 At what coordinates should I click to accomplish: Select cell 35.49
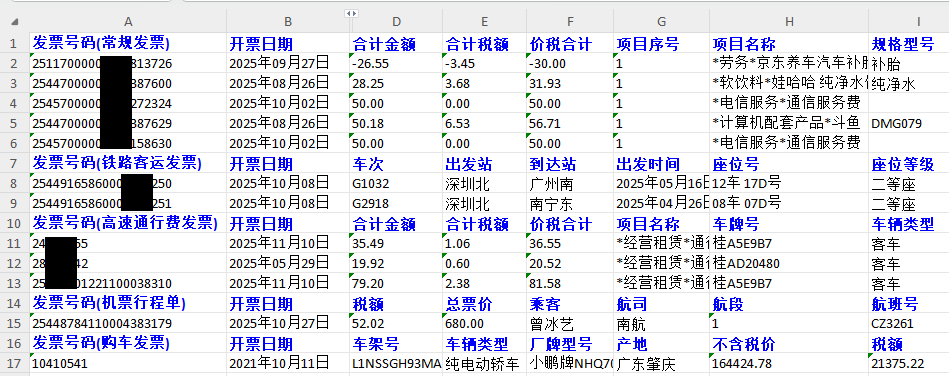point(396,243)
